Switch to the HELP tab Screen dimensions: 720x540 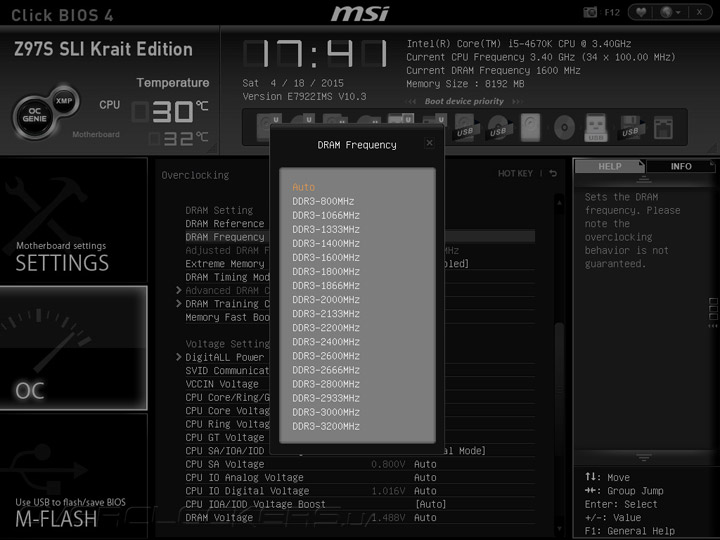point(609,166)
